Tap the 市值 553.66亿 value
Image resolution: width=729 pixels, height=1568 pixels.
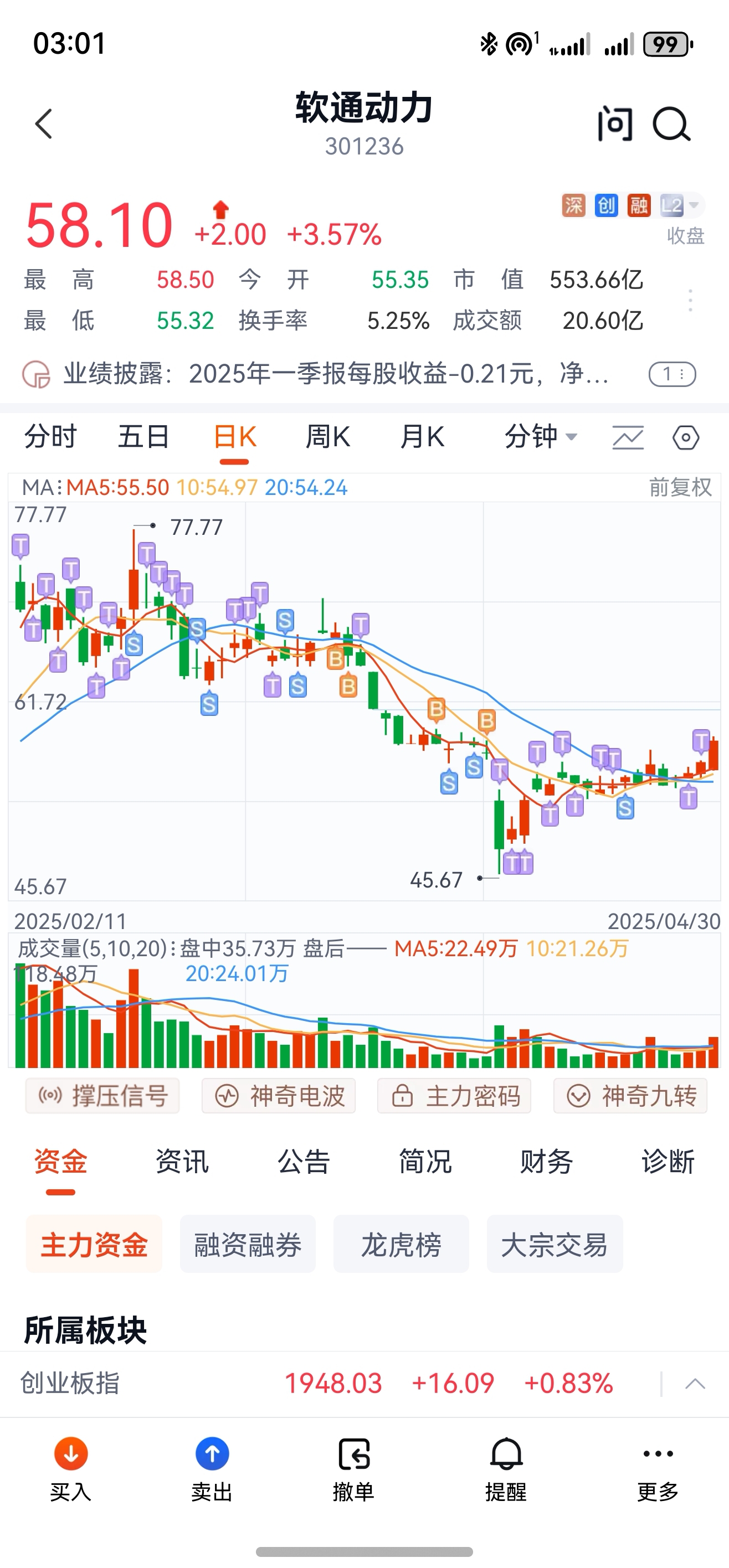[596, 280]
